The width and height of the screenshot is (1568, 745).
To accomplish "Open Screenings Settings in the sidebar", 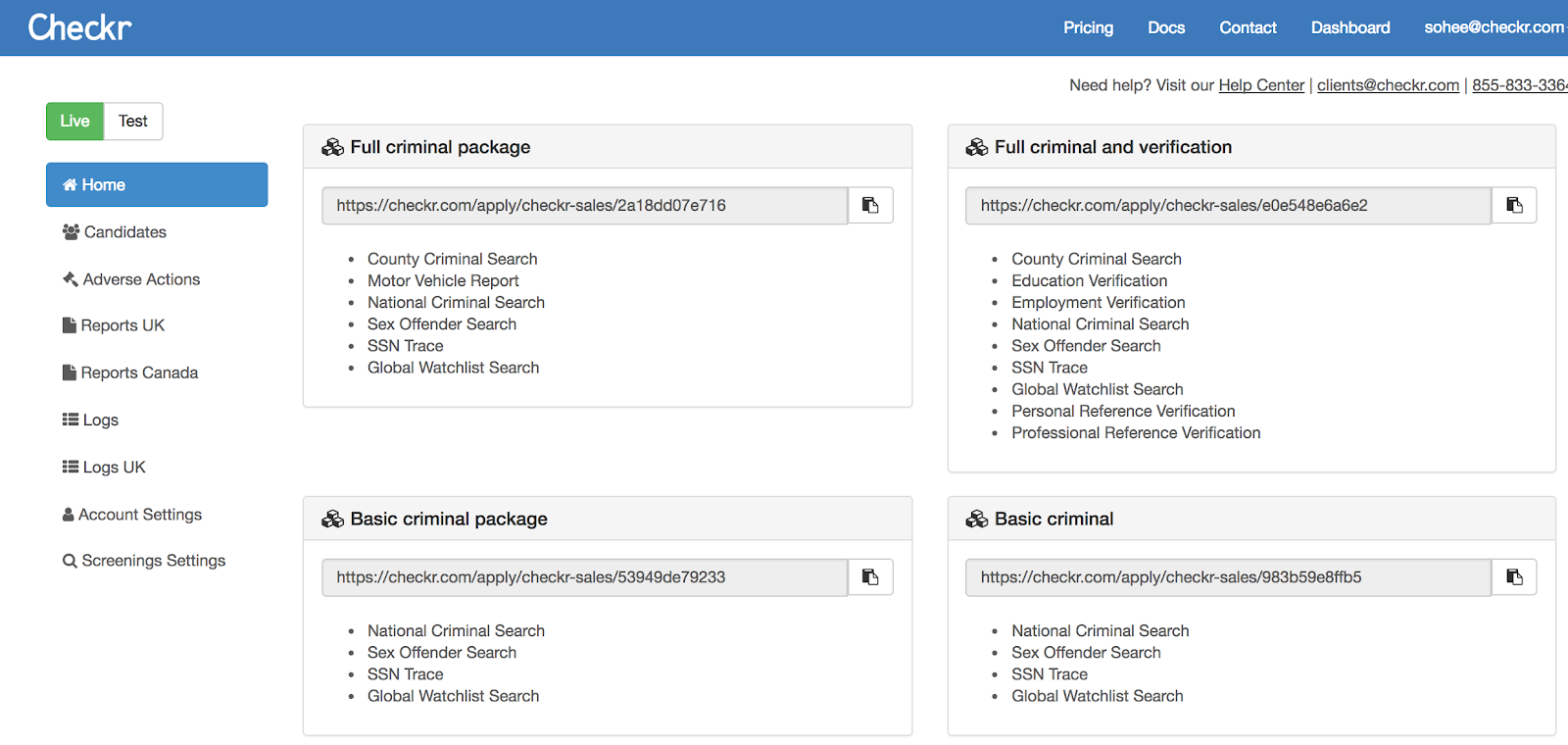I will coord(157,561).
